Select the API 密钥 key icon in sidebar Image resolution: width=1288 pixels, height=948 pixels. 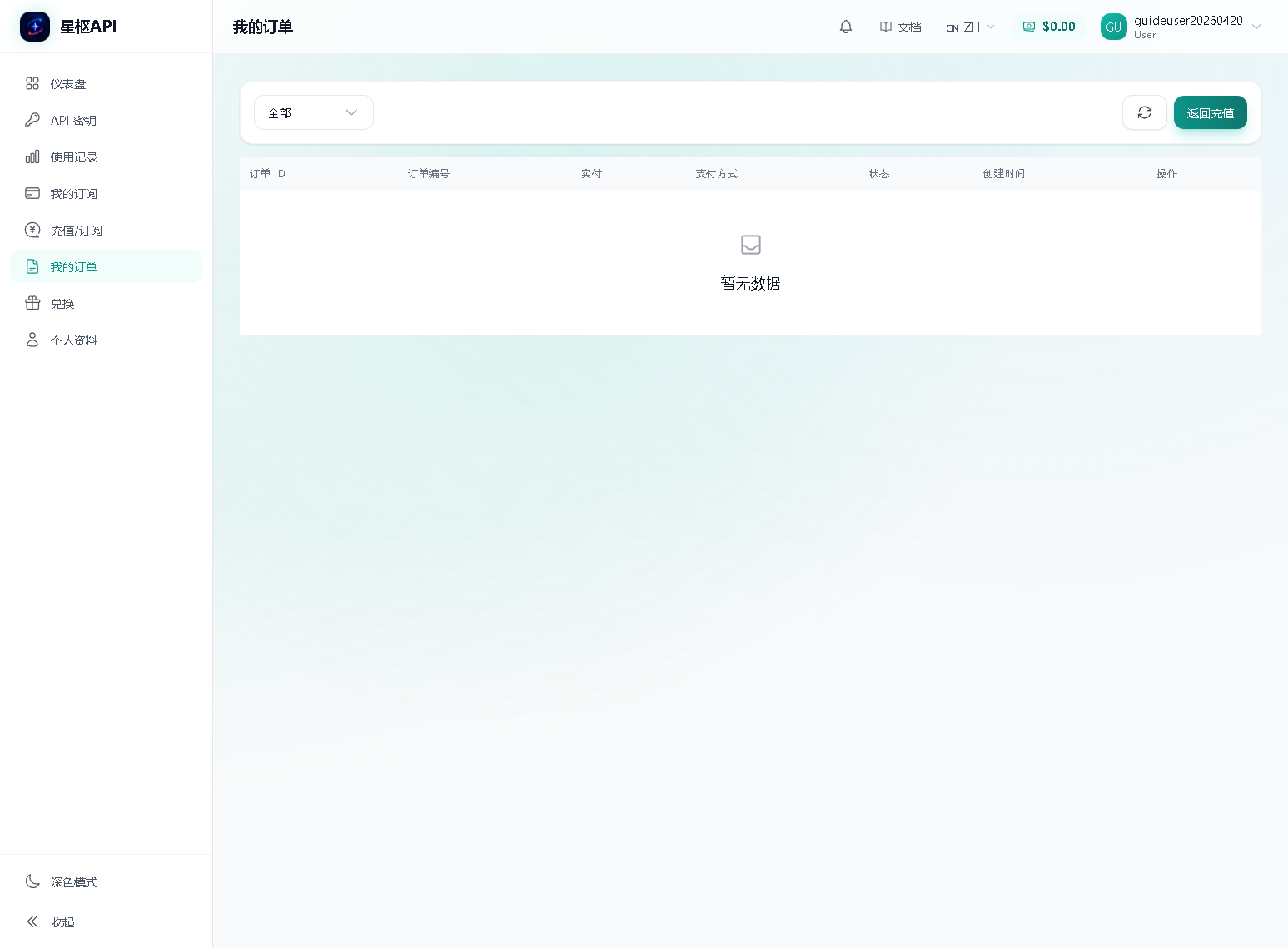click(33, 120)
